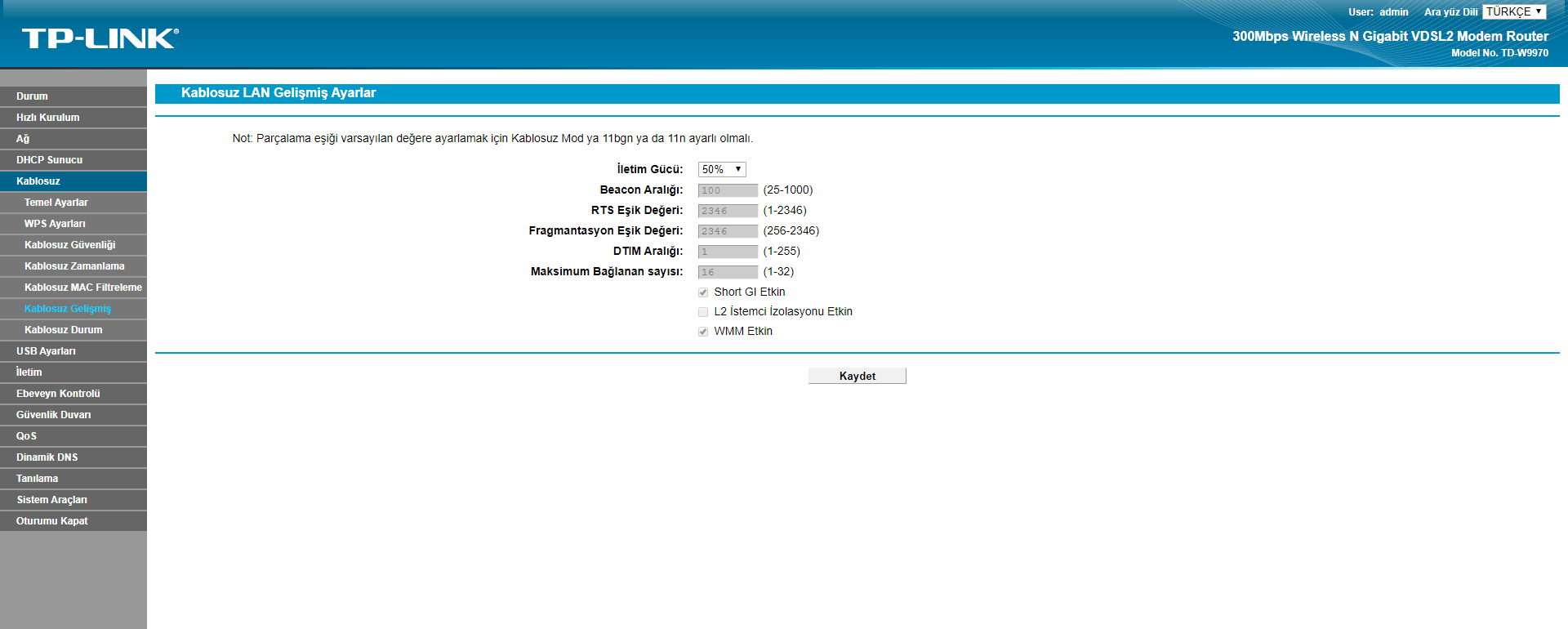
Task: Click Fragmantasyon Eşik Değeri input field
Action: tap(728, 231)
